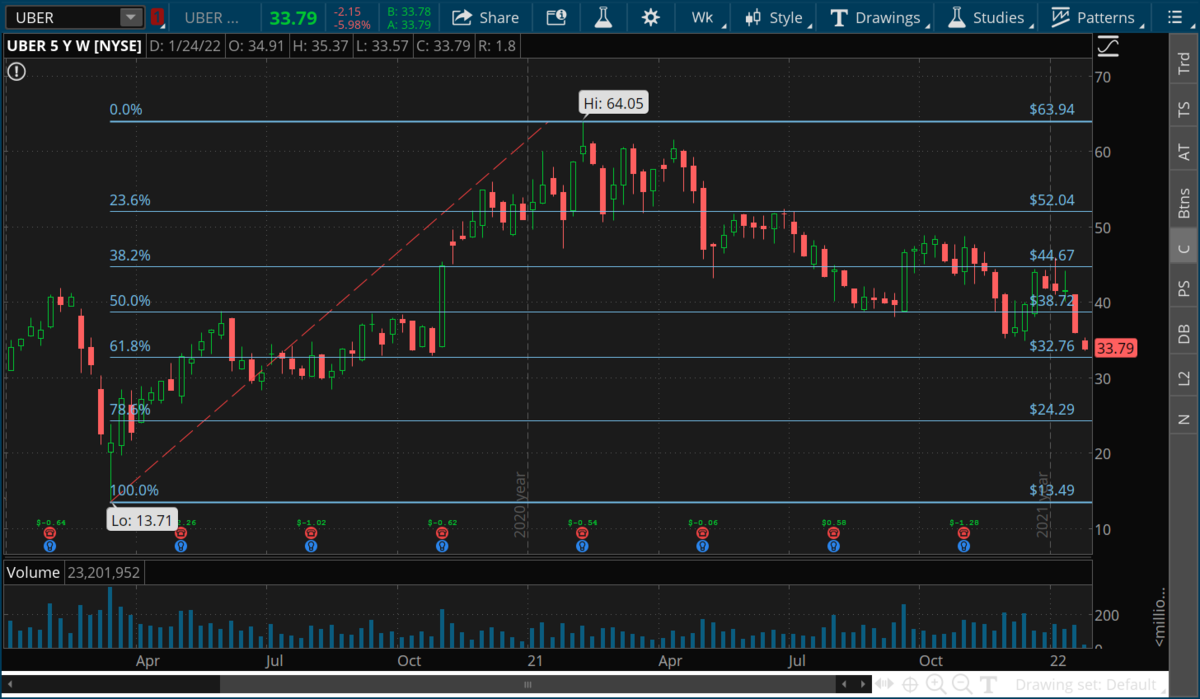Click the UBER 5 Y W [NYSE] chart title
The image size is (1200, 699).
(x=73, y=46)
